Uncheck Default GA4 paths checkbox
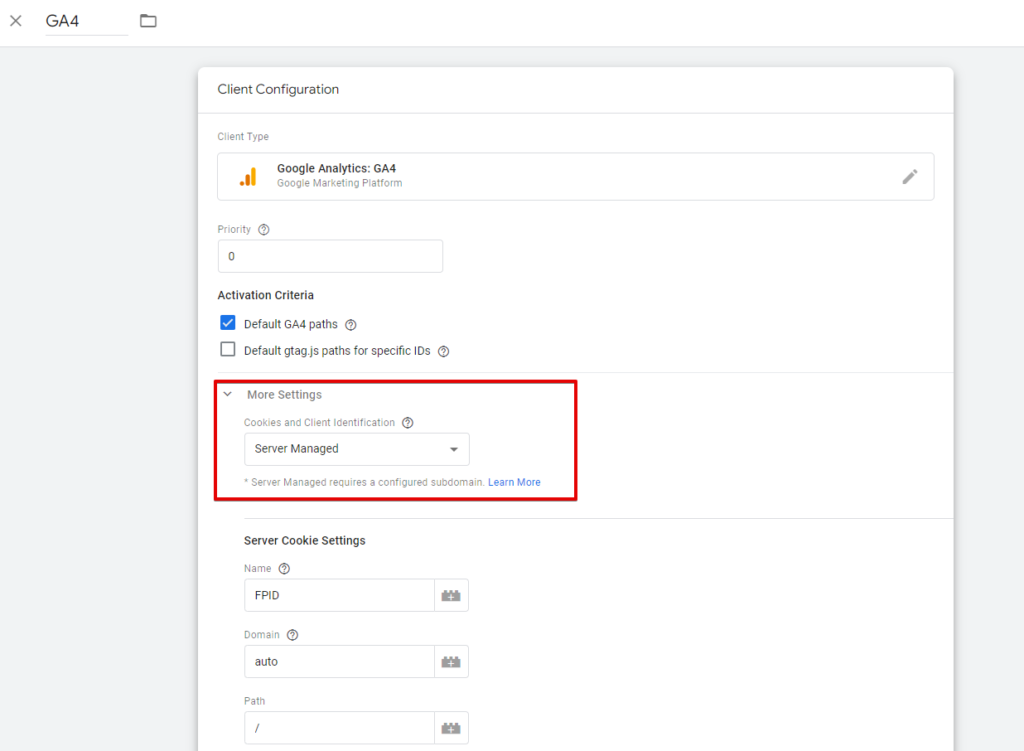Image resolution: width=1024 pixels, height=751 pixels. pos(227,323)
